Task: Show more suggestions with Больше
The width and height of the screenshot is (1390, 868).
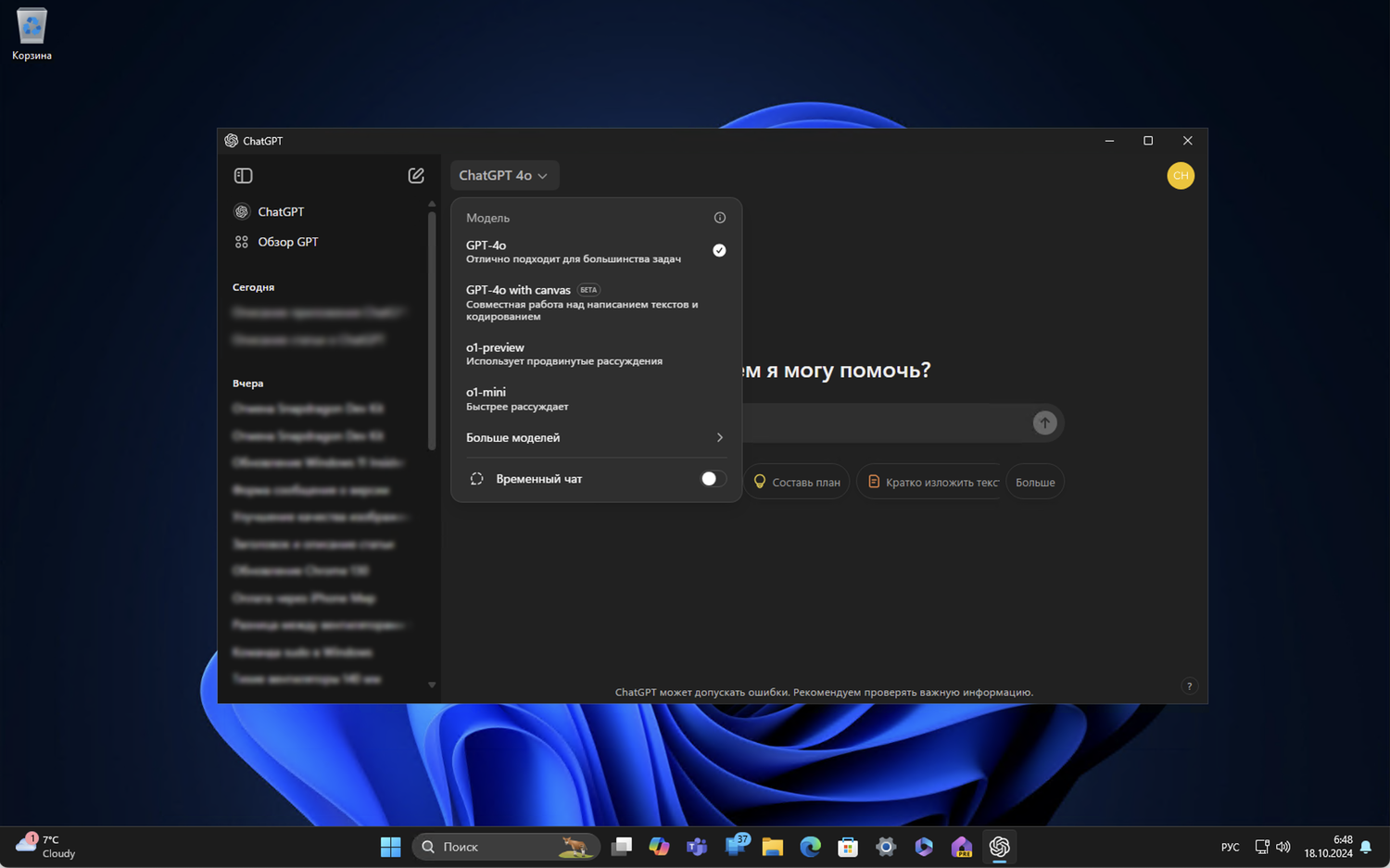Action: (x=1035, y=482)
